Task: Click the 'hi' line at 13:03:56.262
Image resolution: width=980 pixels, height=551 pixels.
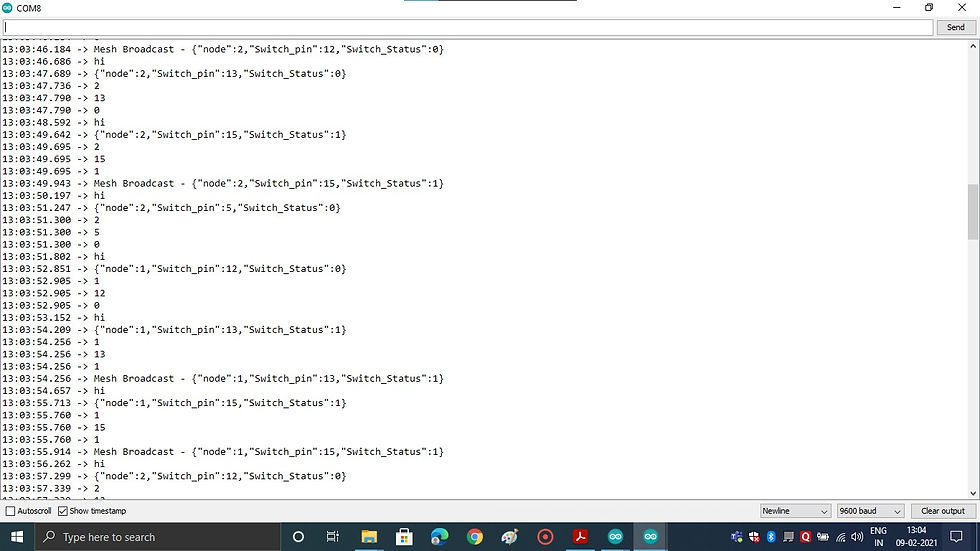Action: pyautogui.click(x=53, y=464)
